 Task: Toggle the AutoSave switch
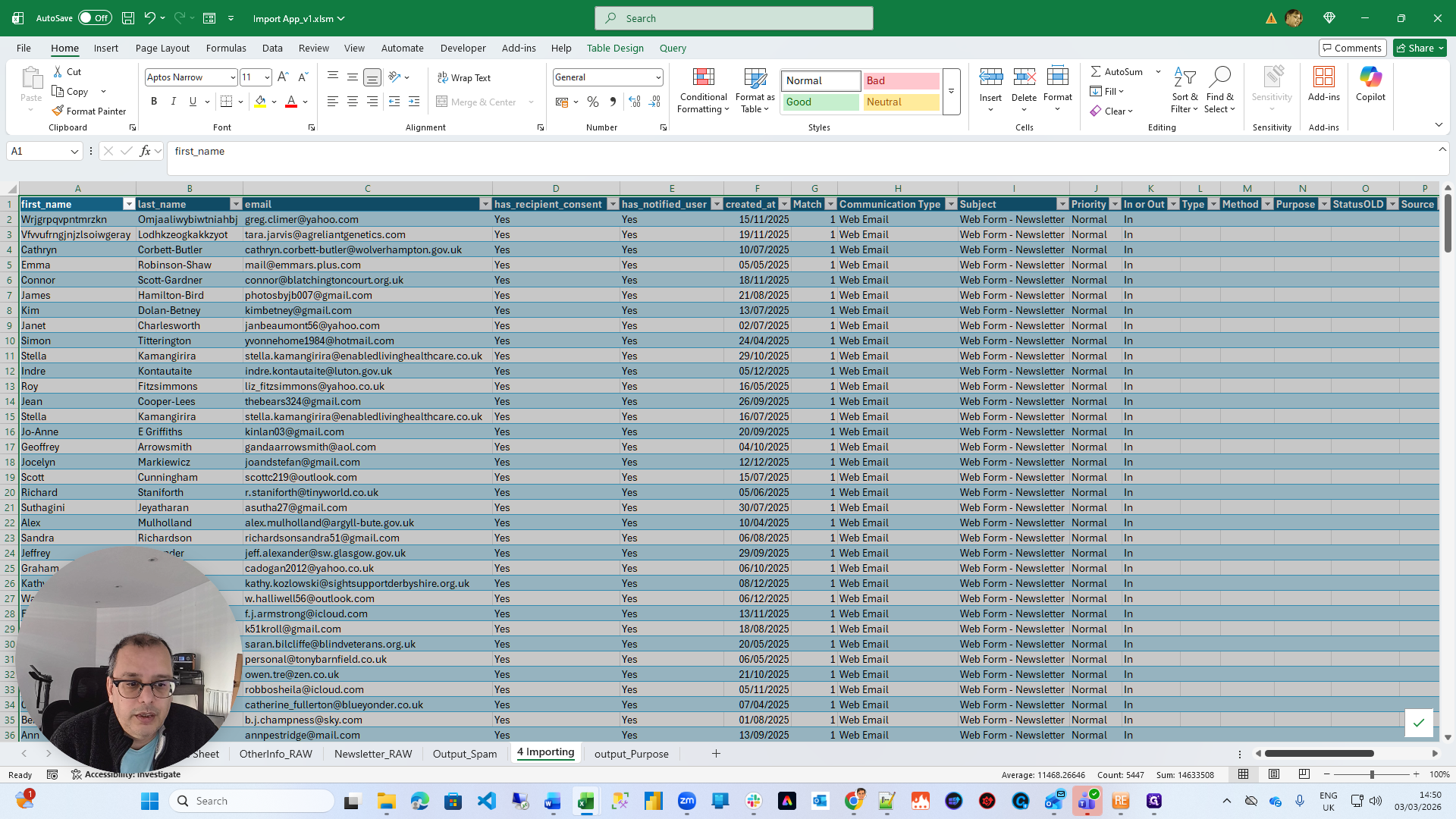(95, 18)
